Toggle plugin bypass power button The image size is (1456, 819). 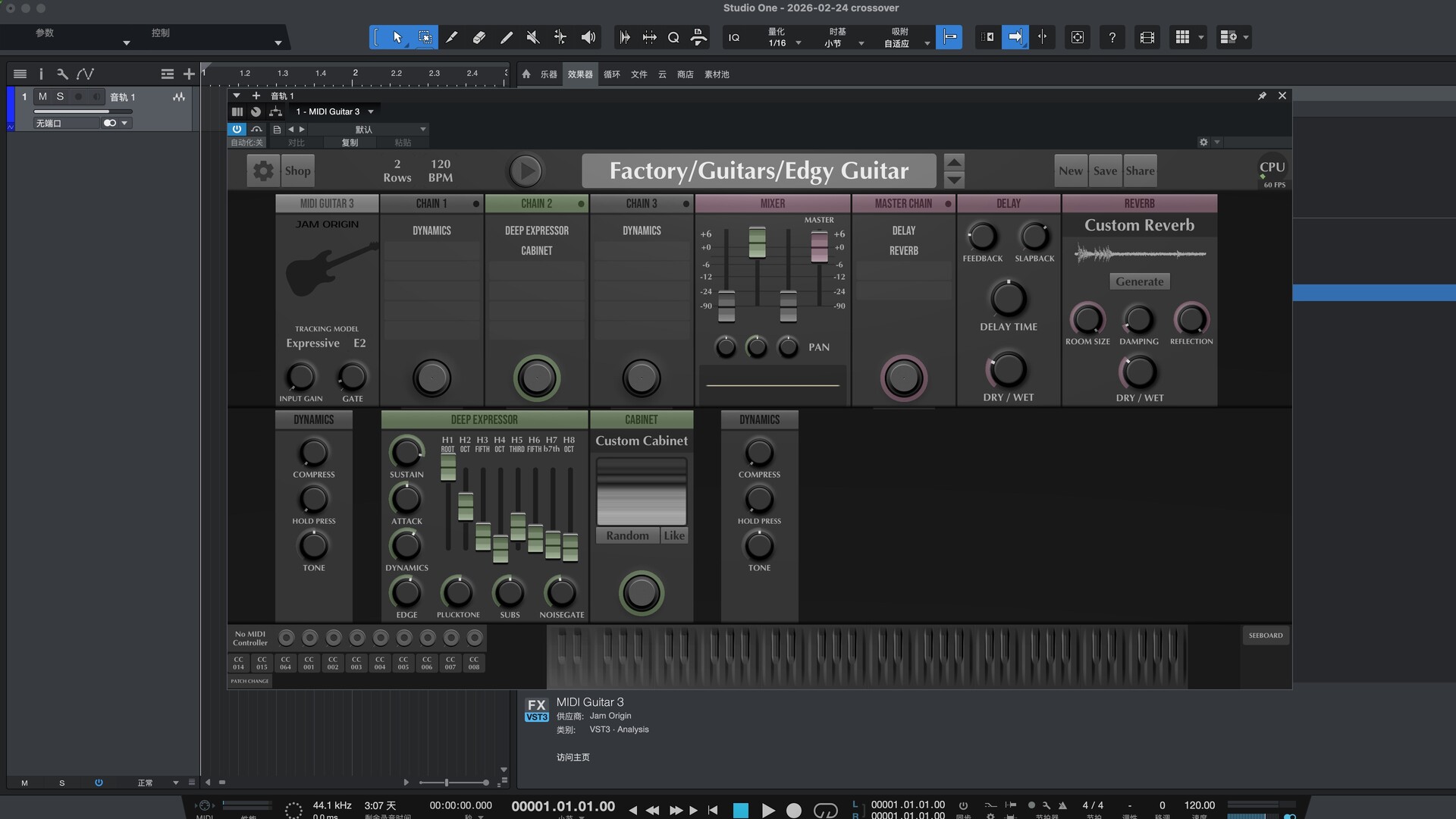[237, 130]
